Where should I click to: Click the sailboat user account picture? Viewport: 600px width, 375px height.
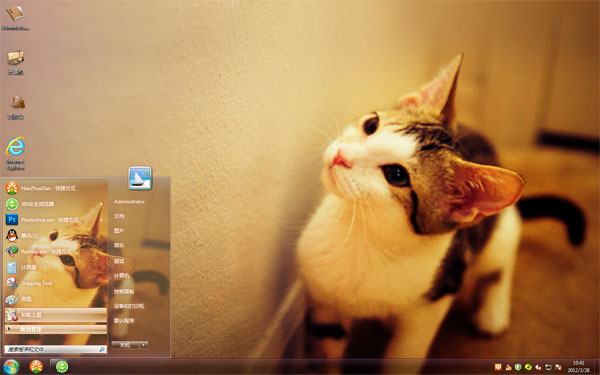click(140, 178)
